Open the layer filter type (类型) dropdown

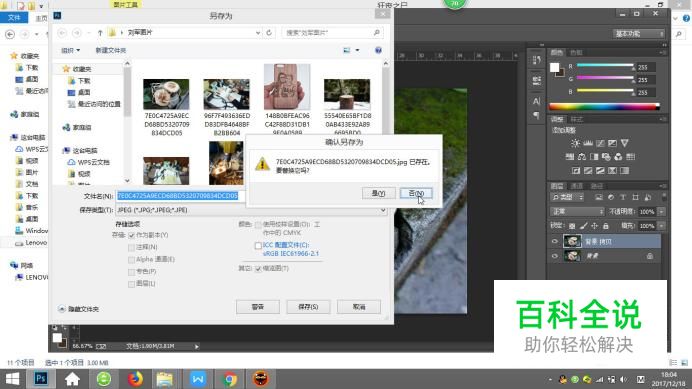(568, 197)
